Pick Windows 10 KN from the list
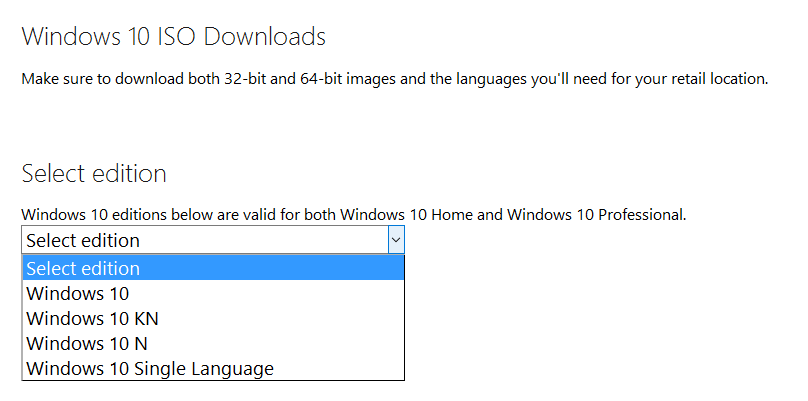 click(x=213, y=319)
